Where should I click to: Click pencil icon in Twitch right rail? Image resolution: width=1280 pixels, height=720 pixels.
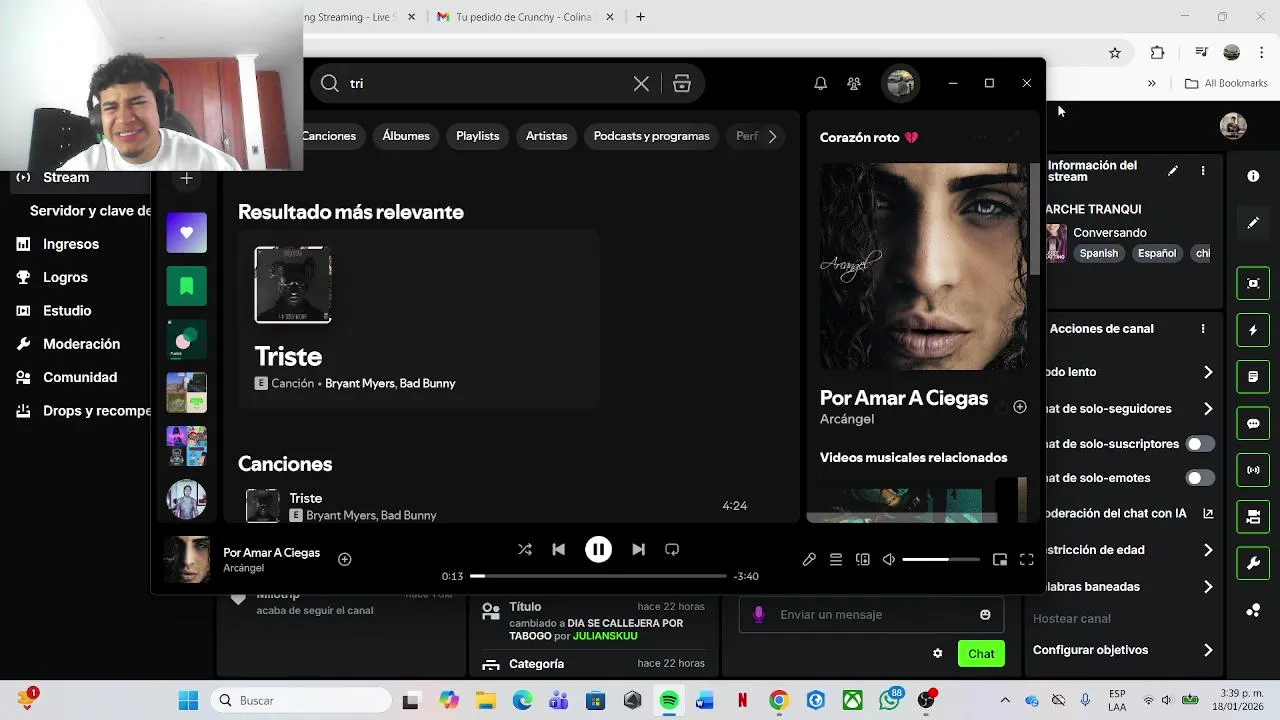click(x=1253, y=223)
